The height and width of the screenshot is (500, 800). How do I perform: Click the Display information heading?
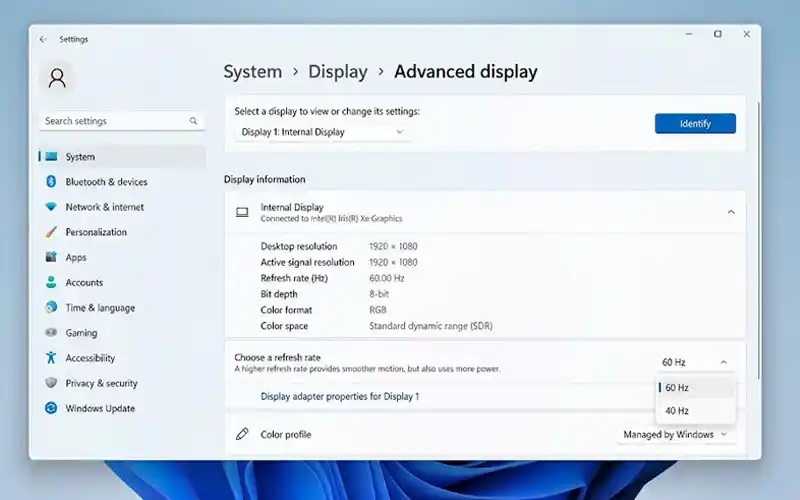pyautogui.click(x=264, y=180)
